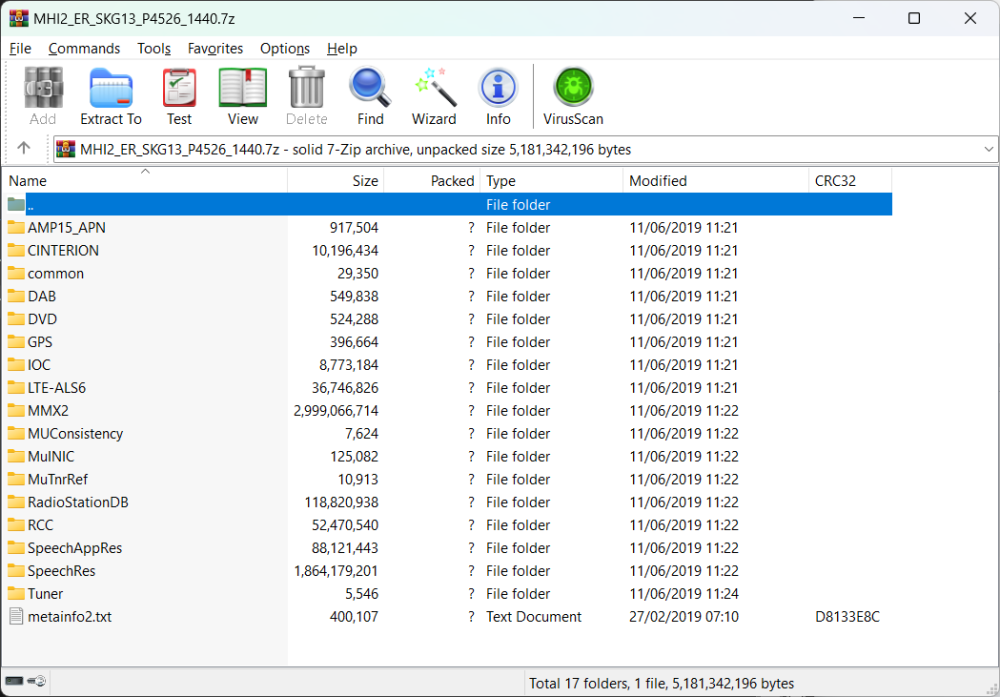
Task: Select the GPS folder name
Action: point(40,342)
